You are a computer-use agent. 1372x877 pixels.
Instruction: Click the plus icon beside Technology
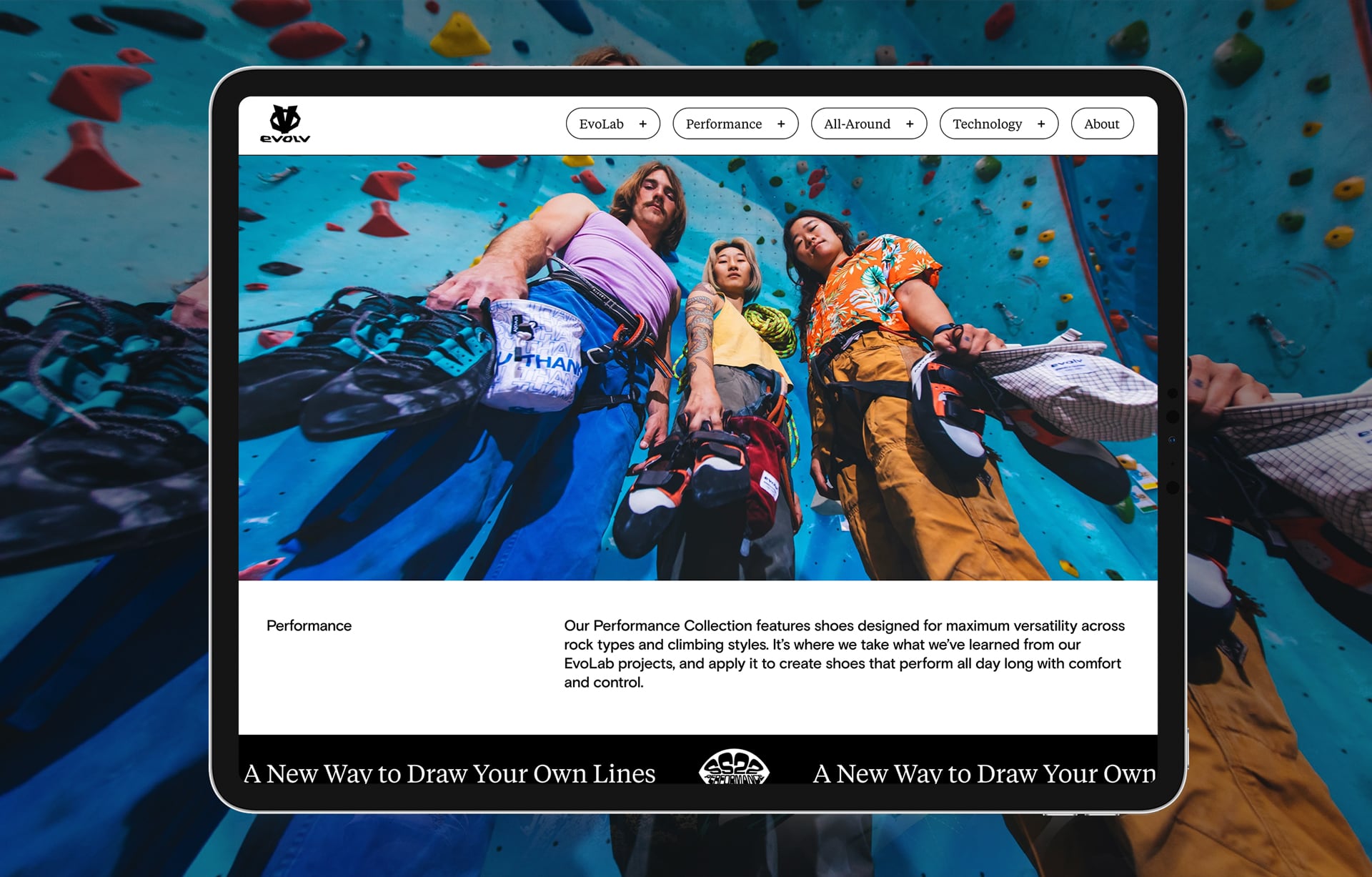[x=1041, y=124]
